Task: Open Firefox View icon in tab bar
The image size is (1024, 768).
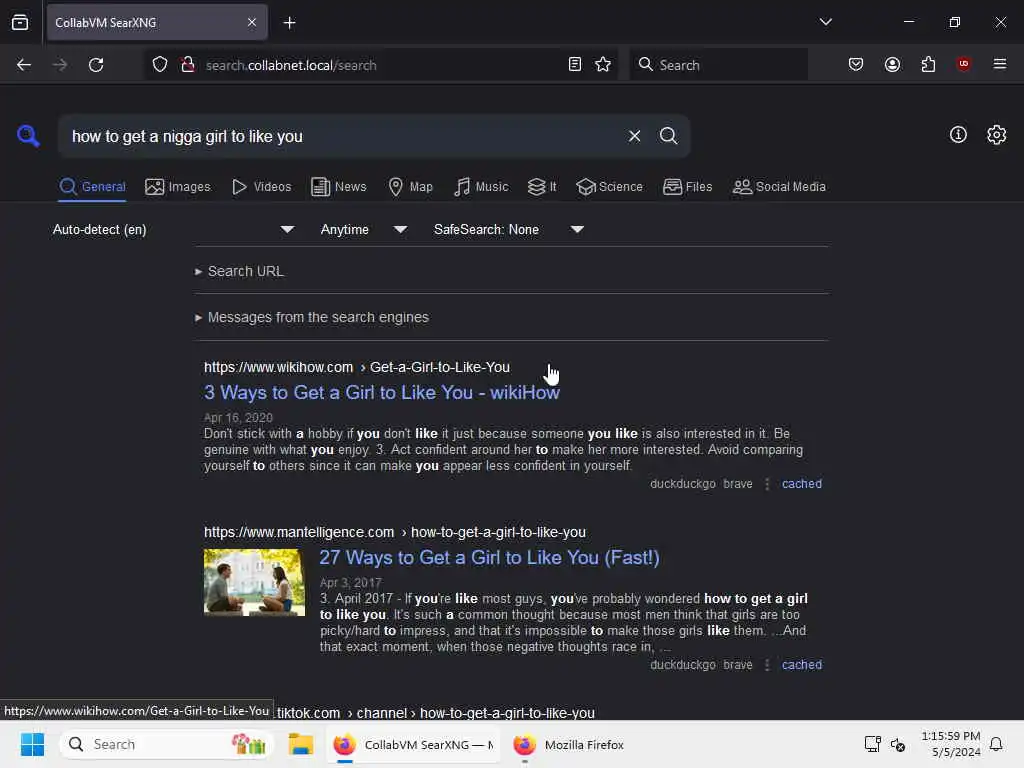Action: pos(20,23)
